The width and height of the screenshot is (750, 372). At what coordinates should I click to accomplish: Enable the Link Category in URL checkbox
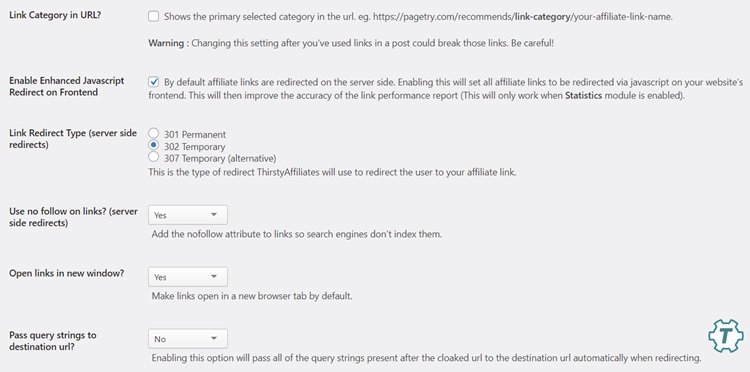(x=154, y=17)
